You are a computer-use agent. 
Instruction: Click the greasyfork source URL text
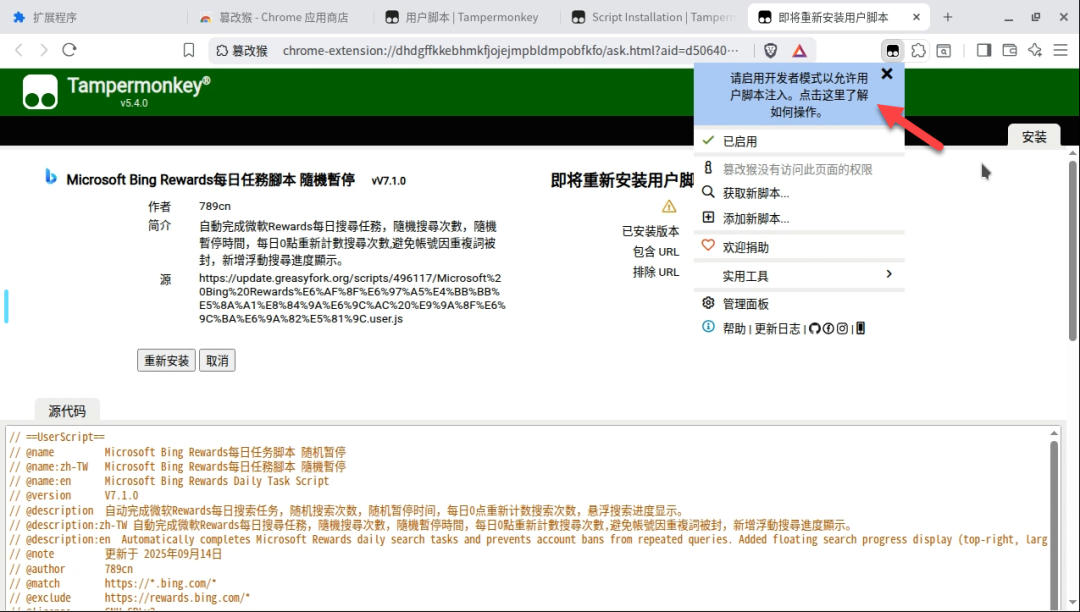tap(352, 298)
